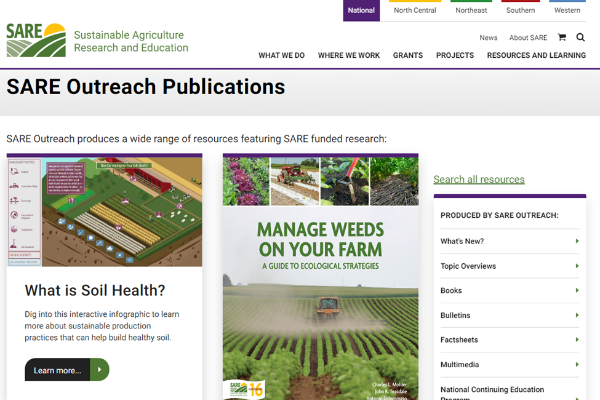Click the Learn more... button

click(67, 369)
